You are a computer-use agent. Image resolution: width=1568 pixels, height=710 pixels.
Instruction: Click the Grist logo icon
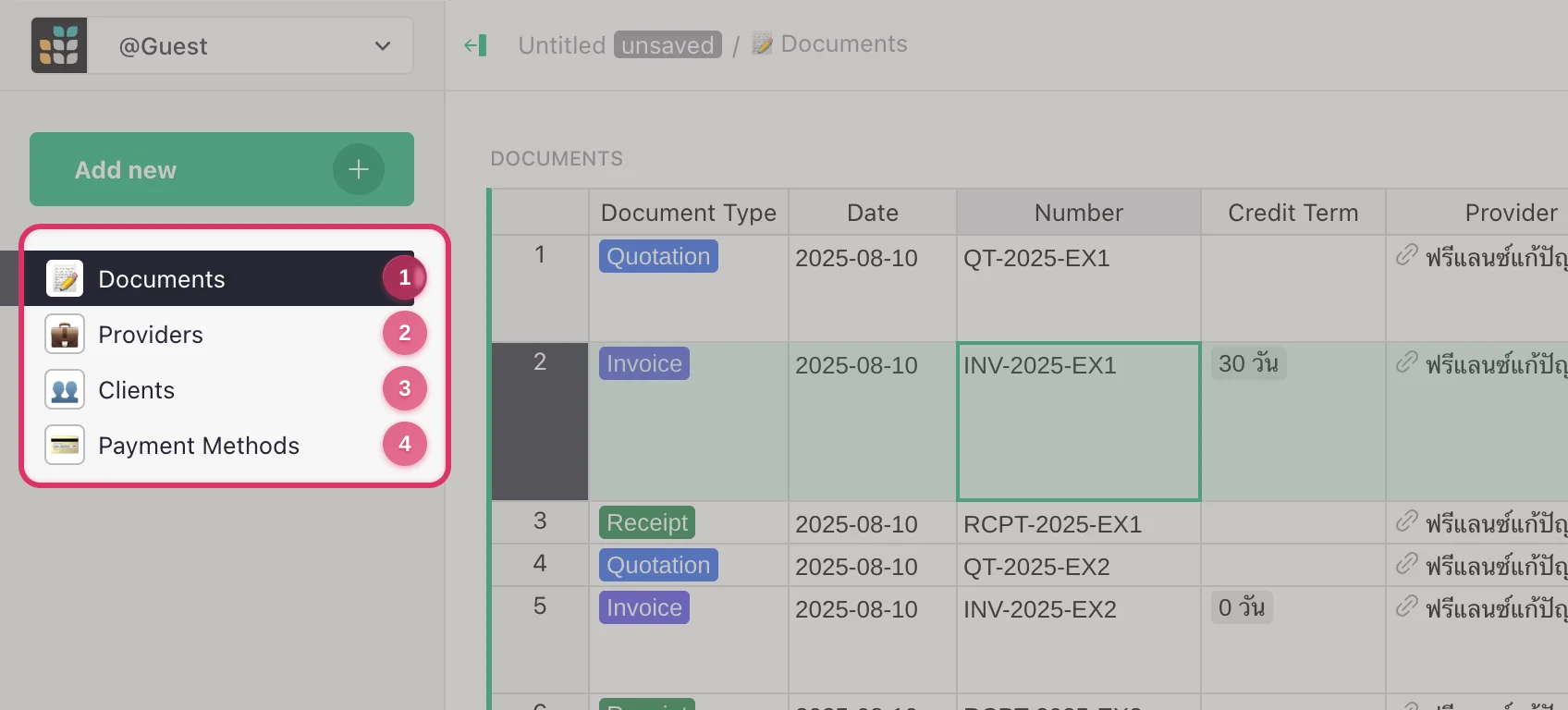point(59,45)
